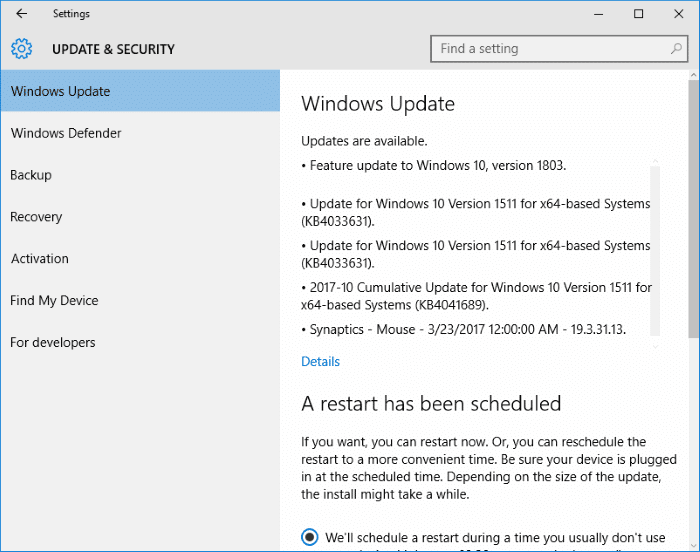Click the Settings gear icon
This screenshot has width=700, height=552.
(x=21, y=49)
